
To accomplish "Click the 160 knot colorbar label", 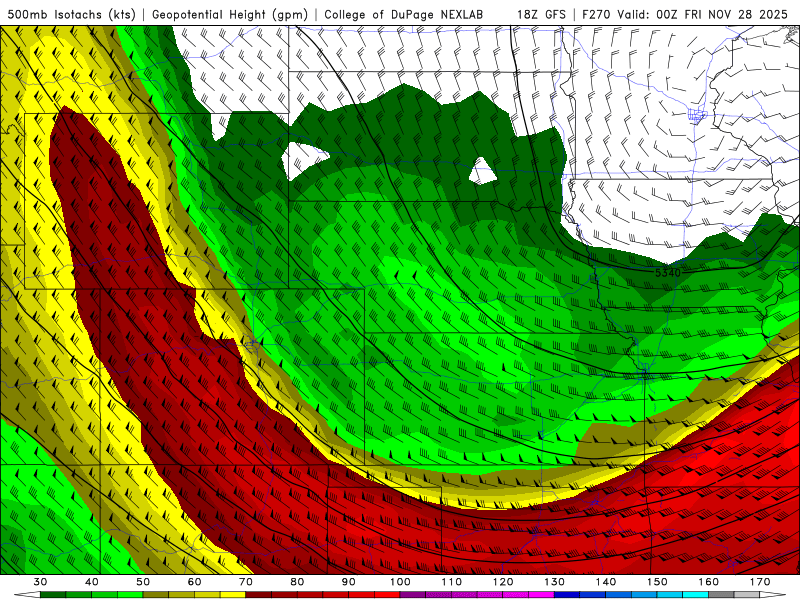I will pos(709,582).
